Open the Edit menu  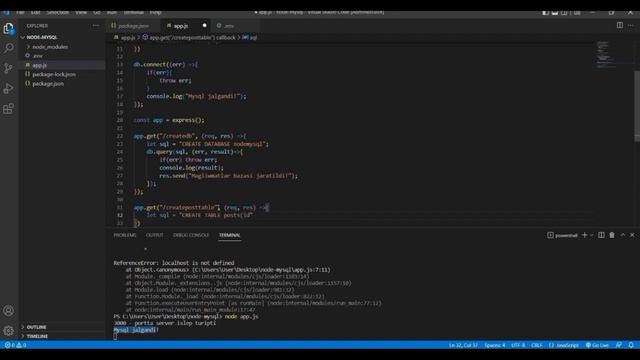click(x=36, y=12)
